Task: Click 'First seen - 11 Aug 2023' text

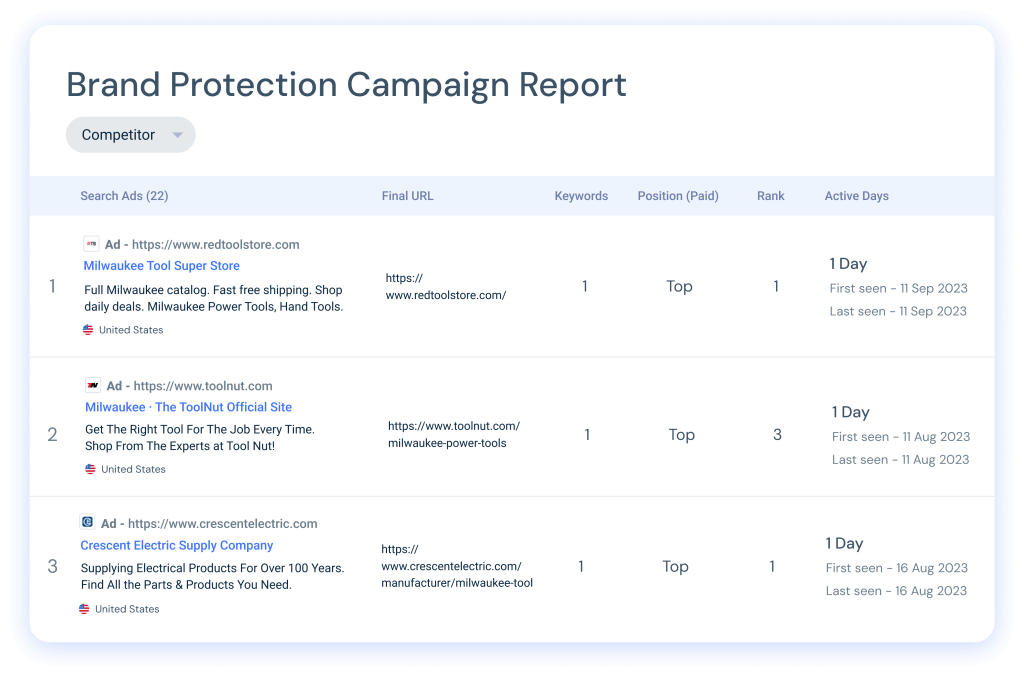Action: [x=901, y=436]
